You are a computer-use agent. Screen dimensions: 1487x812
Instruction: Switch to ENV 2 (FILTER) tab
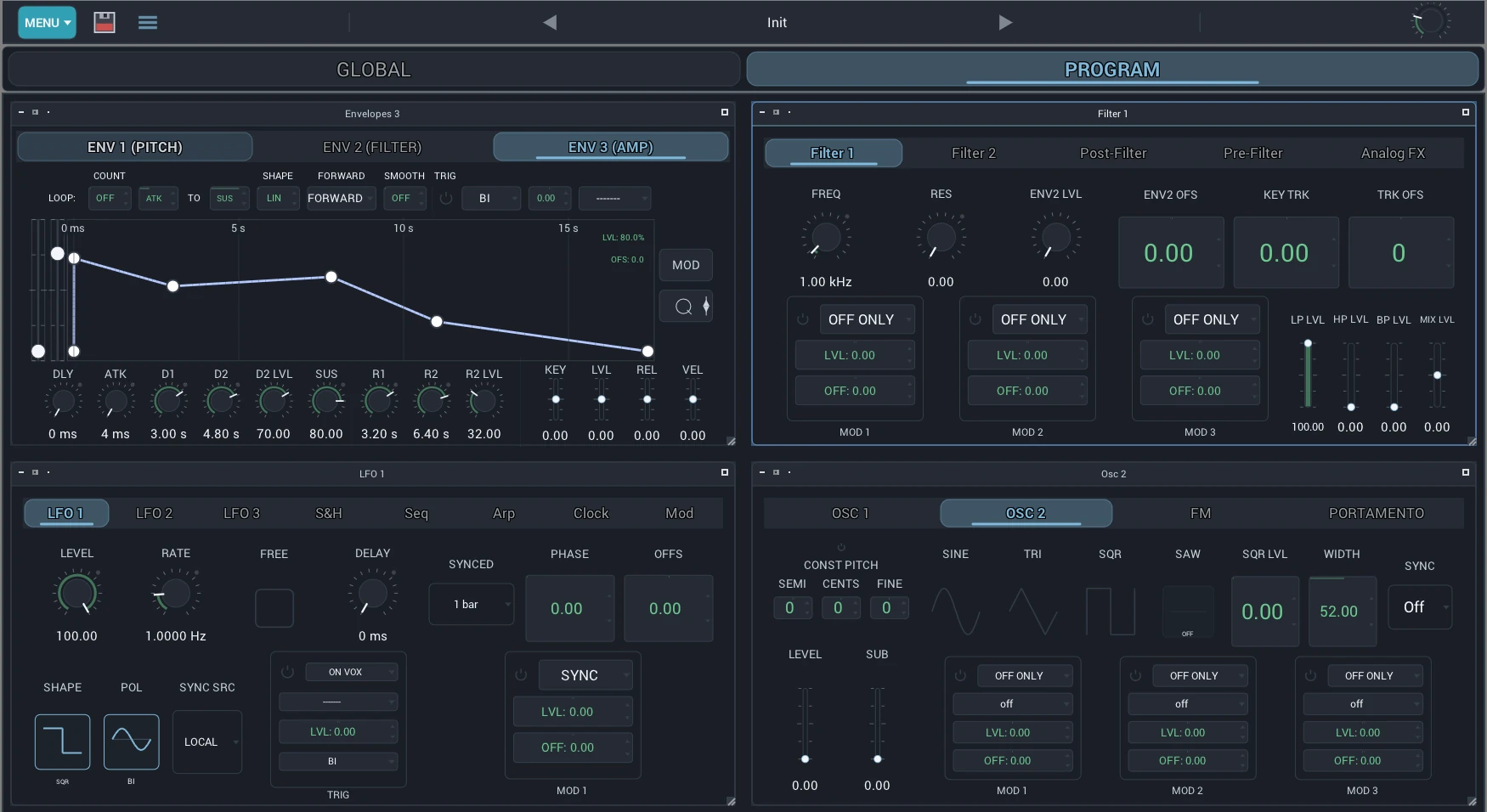click(372, 147)
